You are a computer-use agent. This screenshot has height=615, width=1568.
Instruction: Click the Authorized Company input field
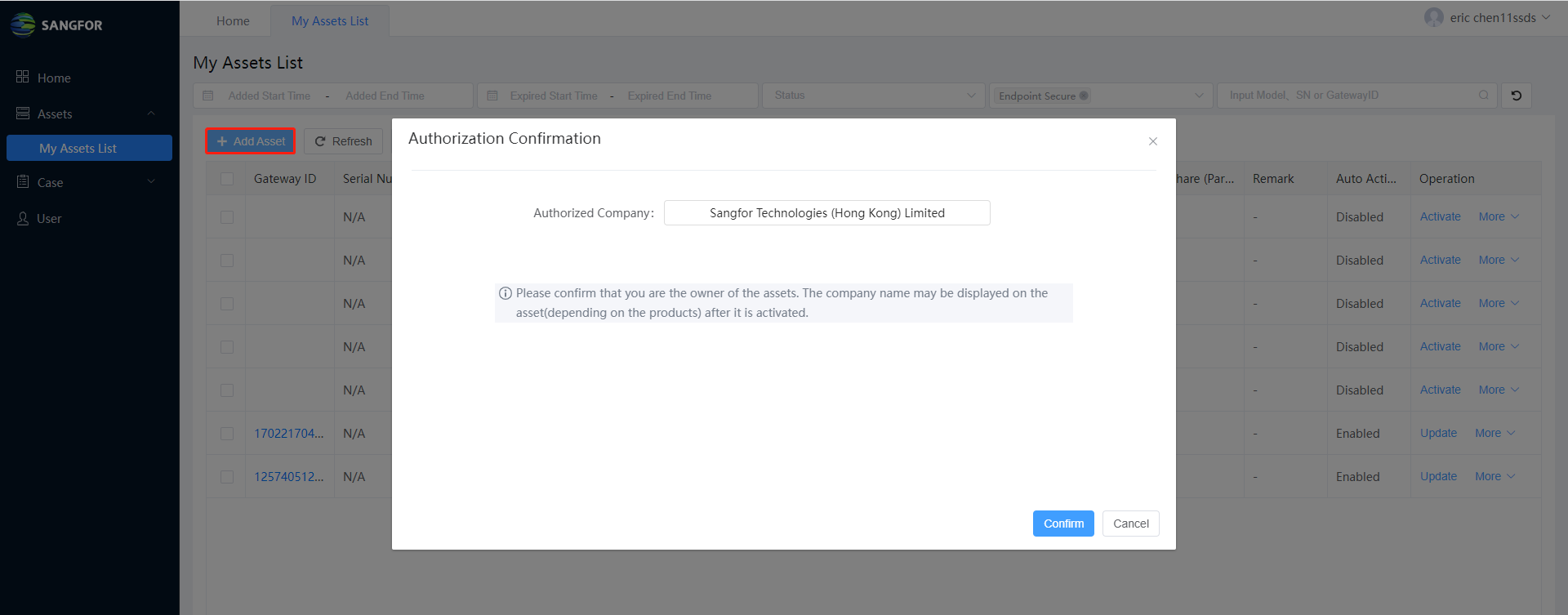click(826, 213)
